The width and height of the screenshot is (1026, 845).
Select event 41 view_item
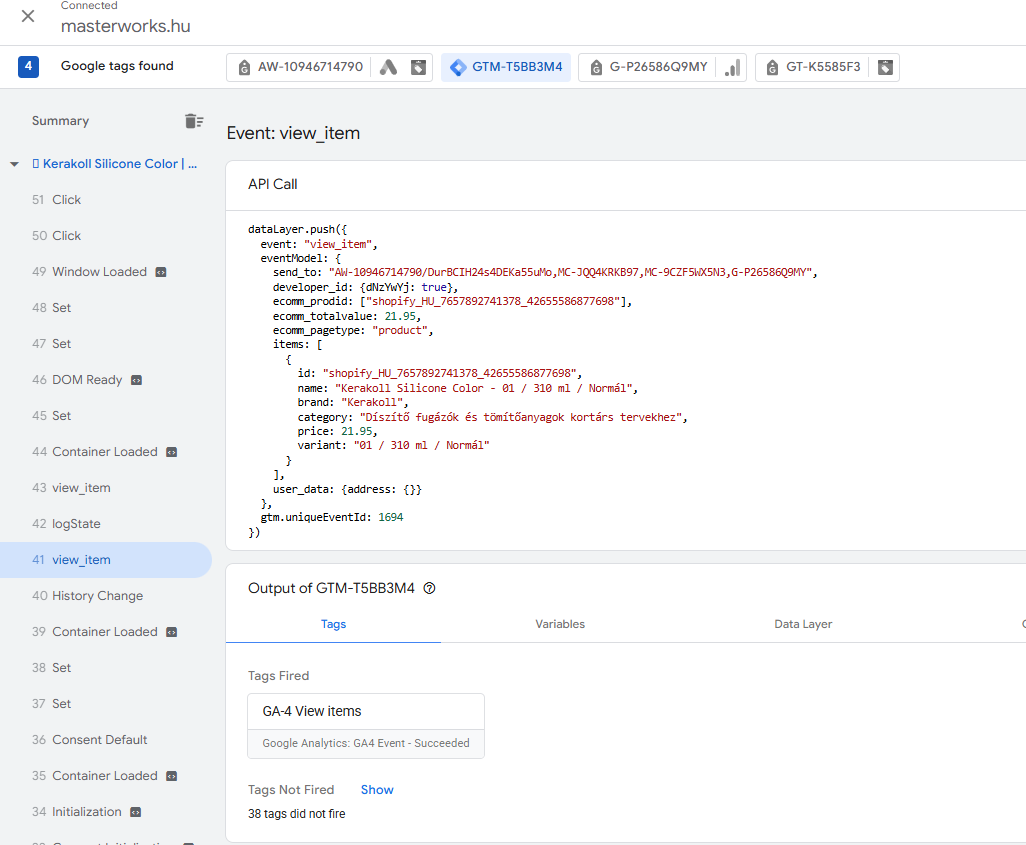[x=106, y=560]
